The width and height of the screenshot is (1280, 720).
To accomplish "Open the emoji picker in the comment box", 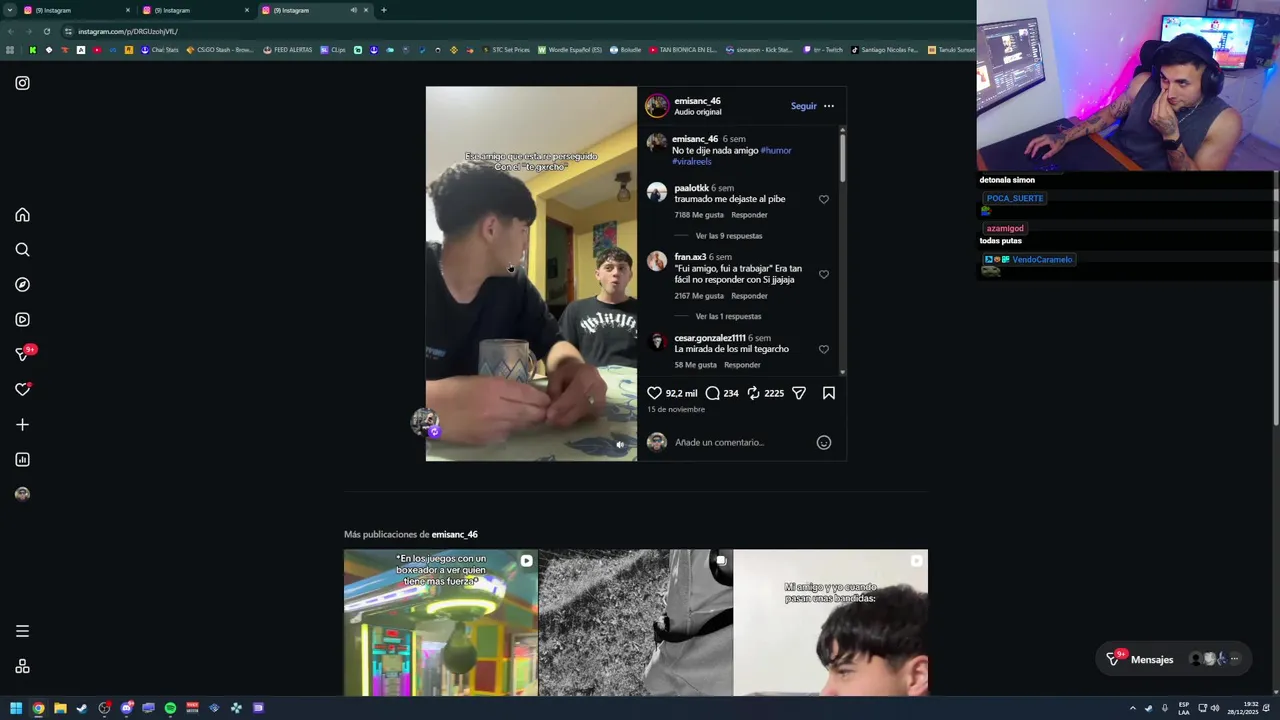I will [x=824, y=442].
